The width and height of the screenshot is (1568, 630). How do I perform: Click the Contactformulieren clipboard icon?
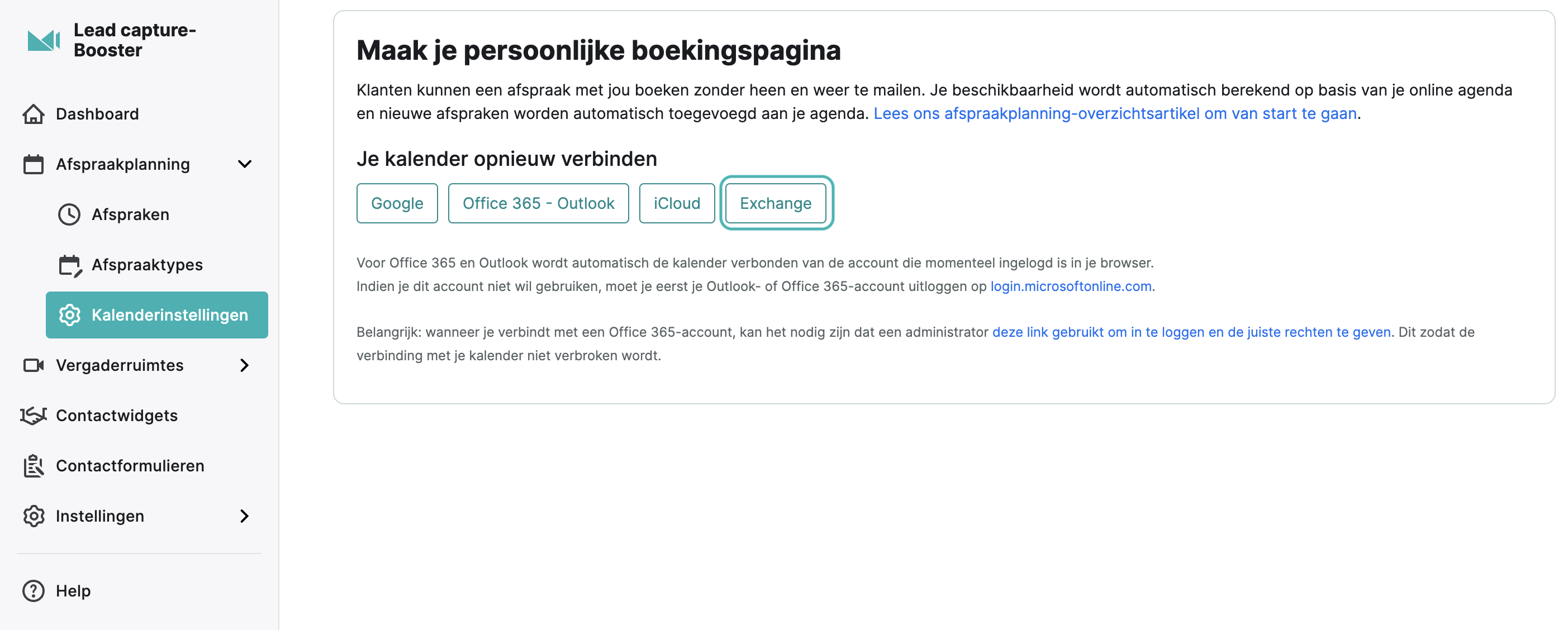[x=34, y=466]
